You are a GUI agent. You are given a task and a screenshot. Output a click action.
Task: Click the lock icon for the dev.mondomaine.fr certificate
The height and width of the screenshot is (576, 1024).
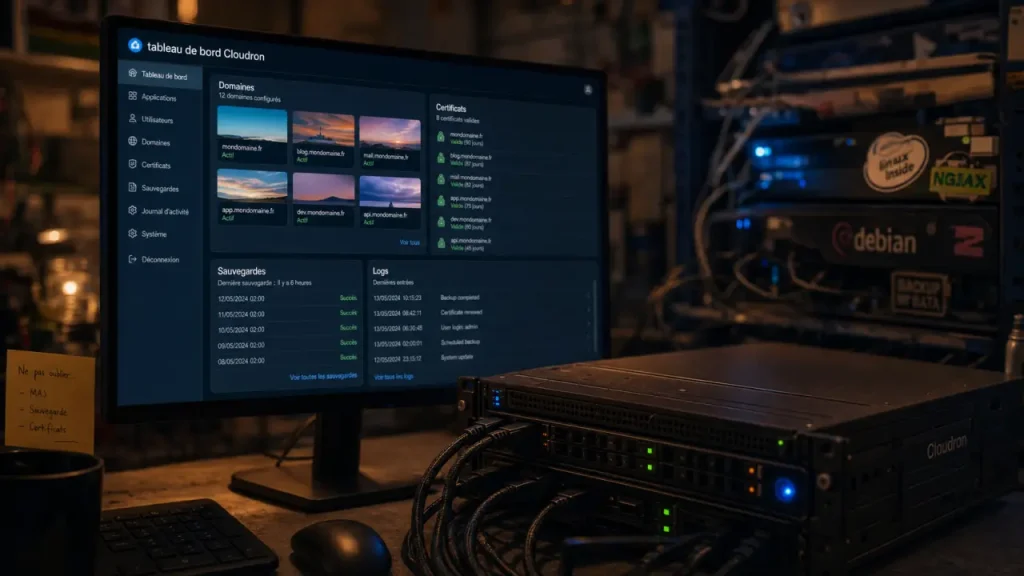(x=441, y=222)
